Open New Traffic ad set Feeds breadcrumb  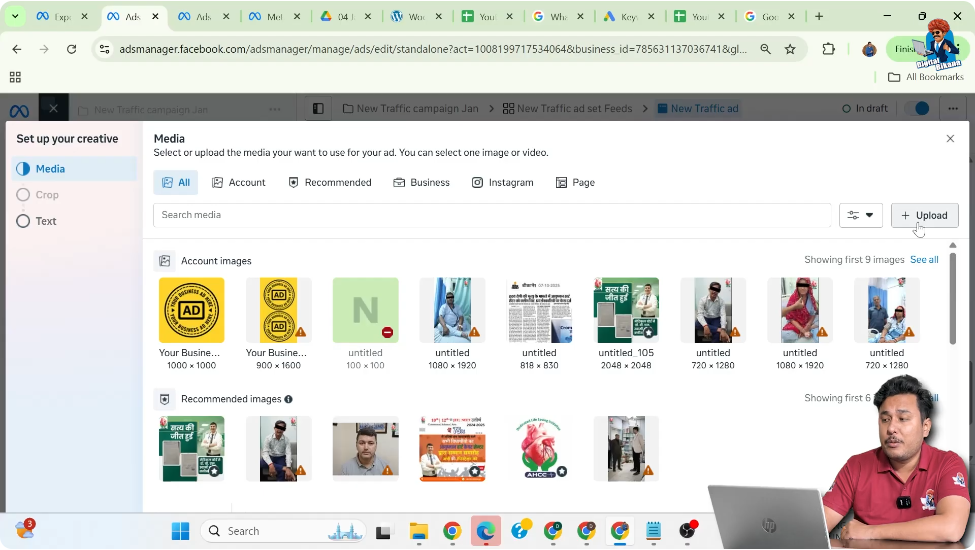tap(567, 109)
